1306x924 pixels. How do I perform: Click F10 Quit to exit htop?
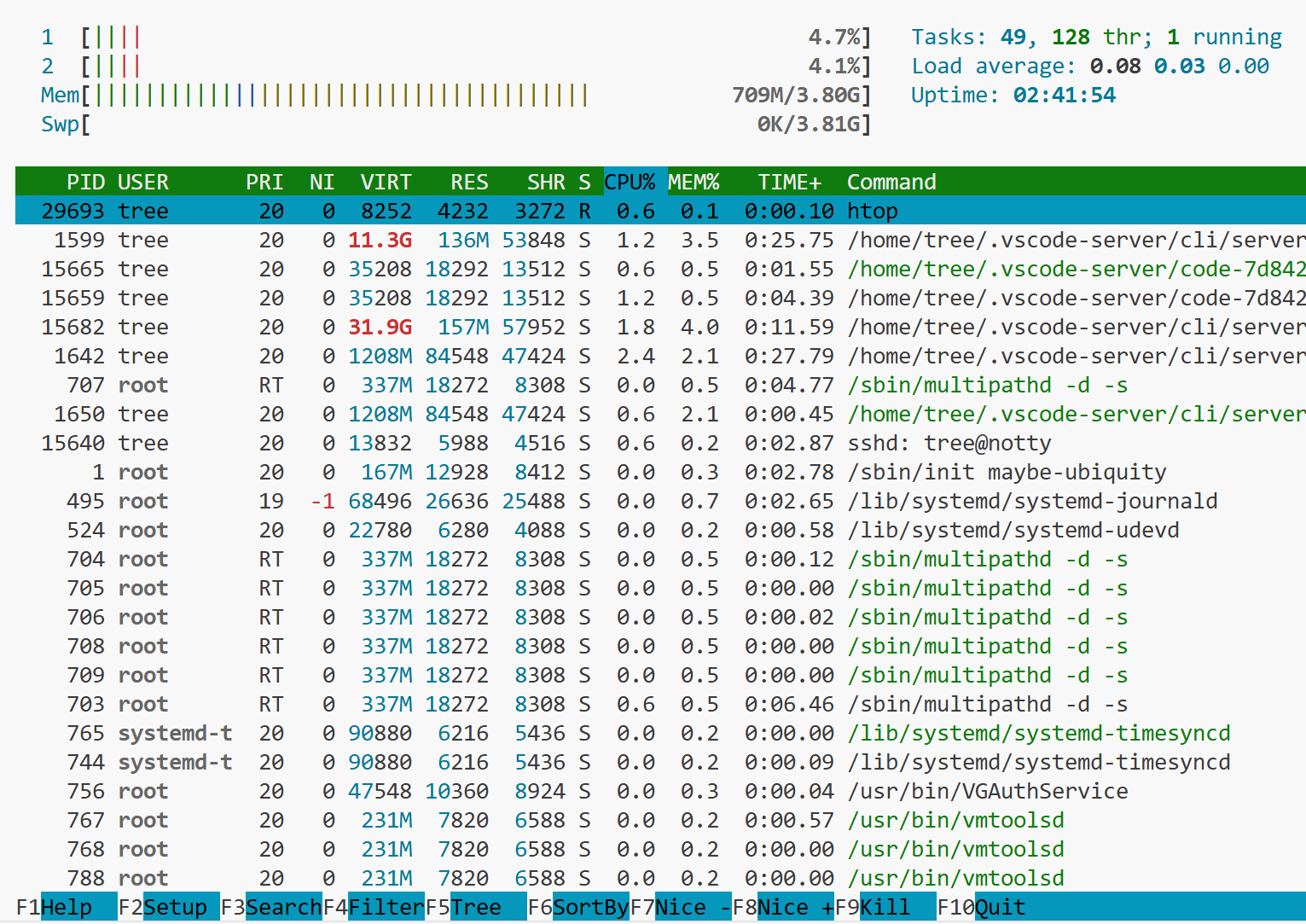[x=981, y=907]
